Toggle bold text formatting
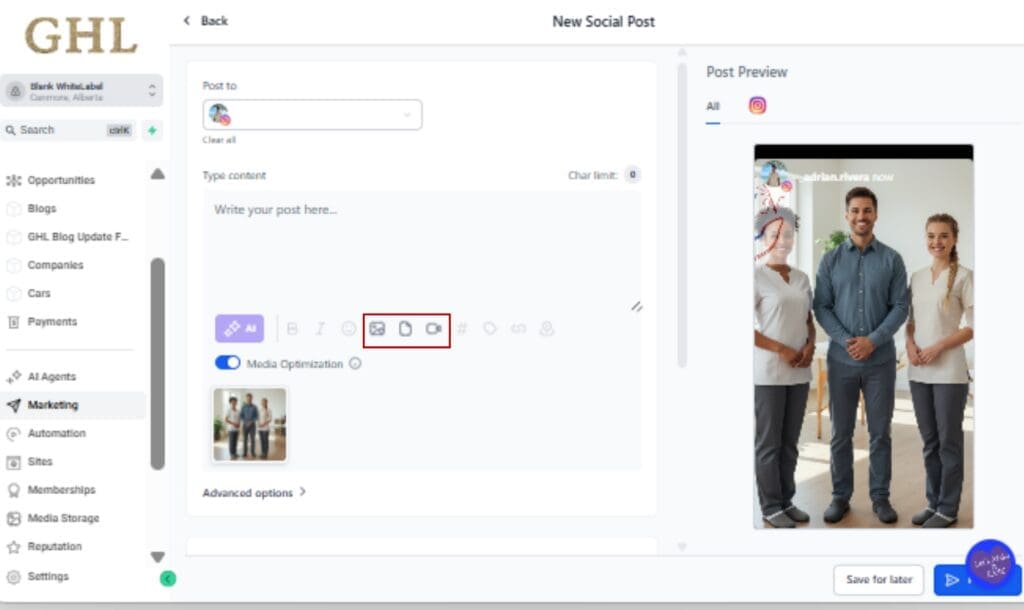The width and height of the screenshot is (1024, 610). (292, 328)
